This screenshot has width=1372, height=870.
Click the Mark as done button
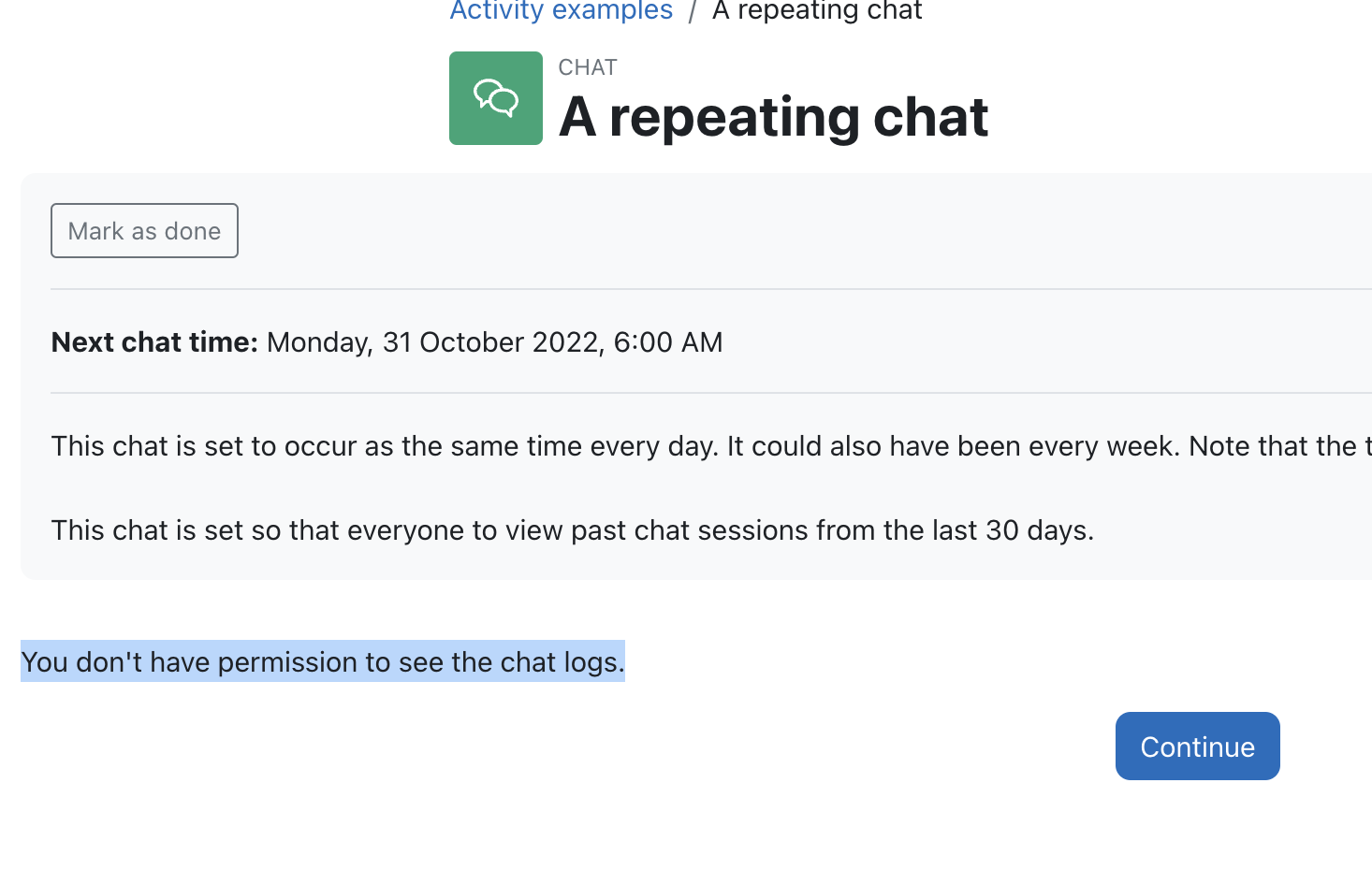pos(144,231)
